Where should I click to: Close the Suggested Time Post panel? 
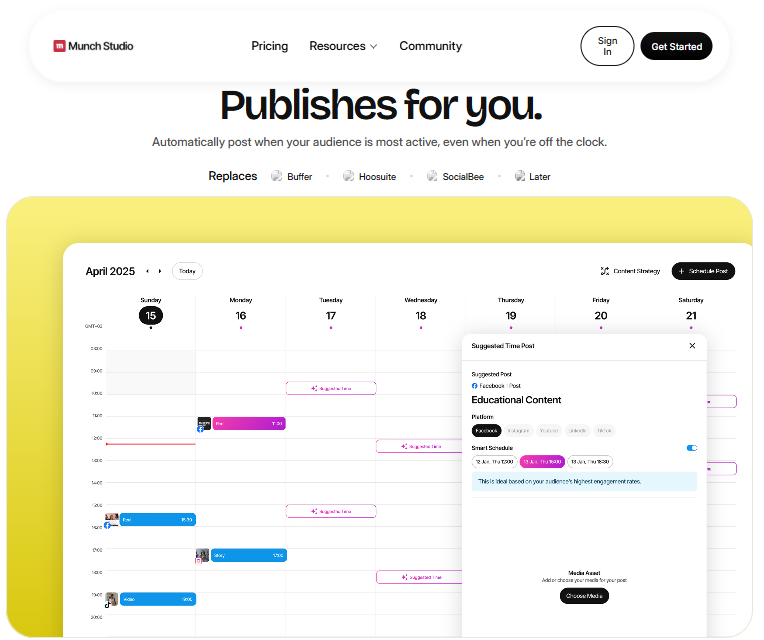pyautogui.click(x=692, y=346)
